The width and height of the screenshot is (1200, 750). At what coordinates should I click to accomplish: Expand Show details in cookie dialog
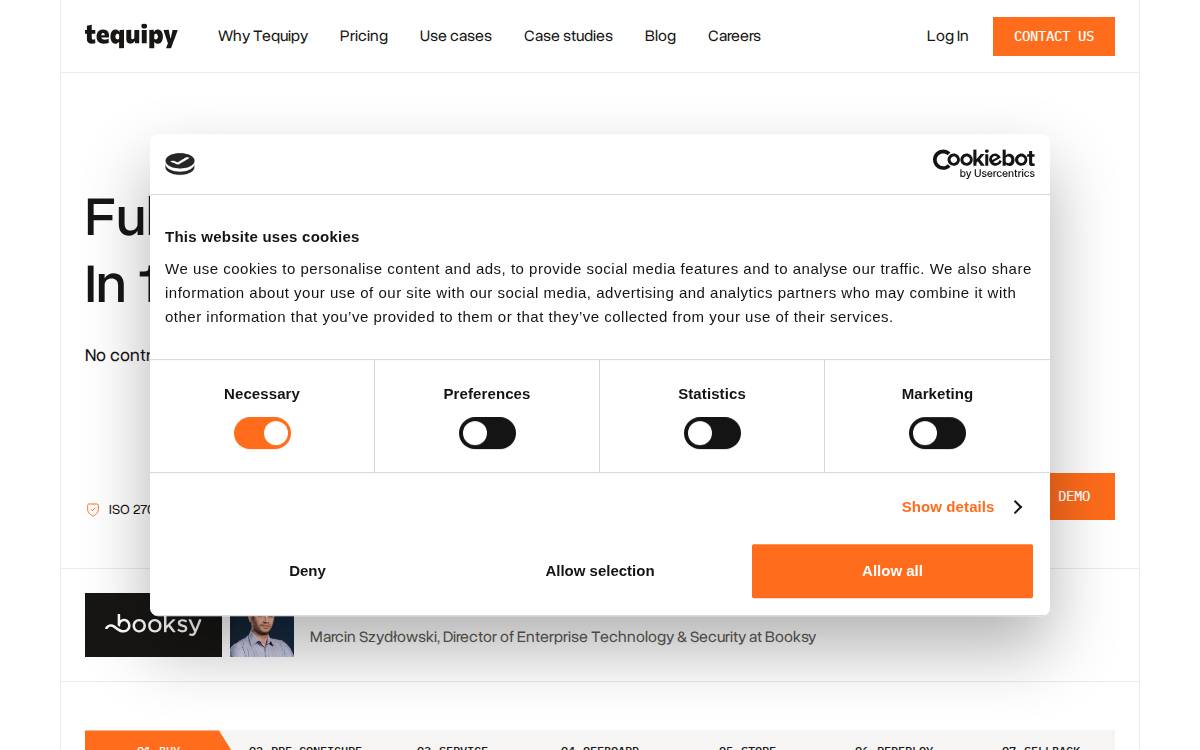(x=962, y=507)
